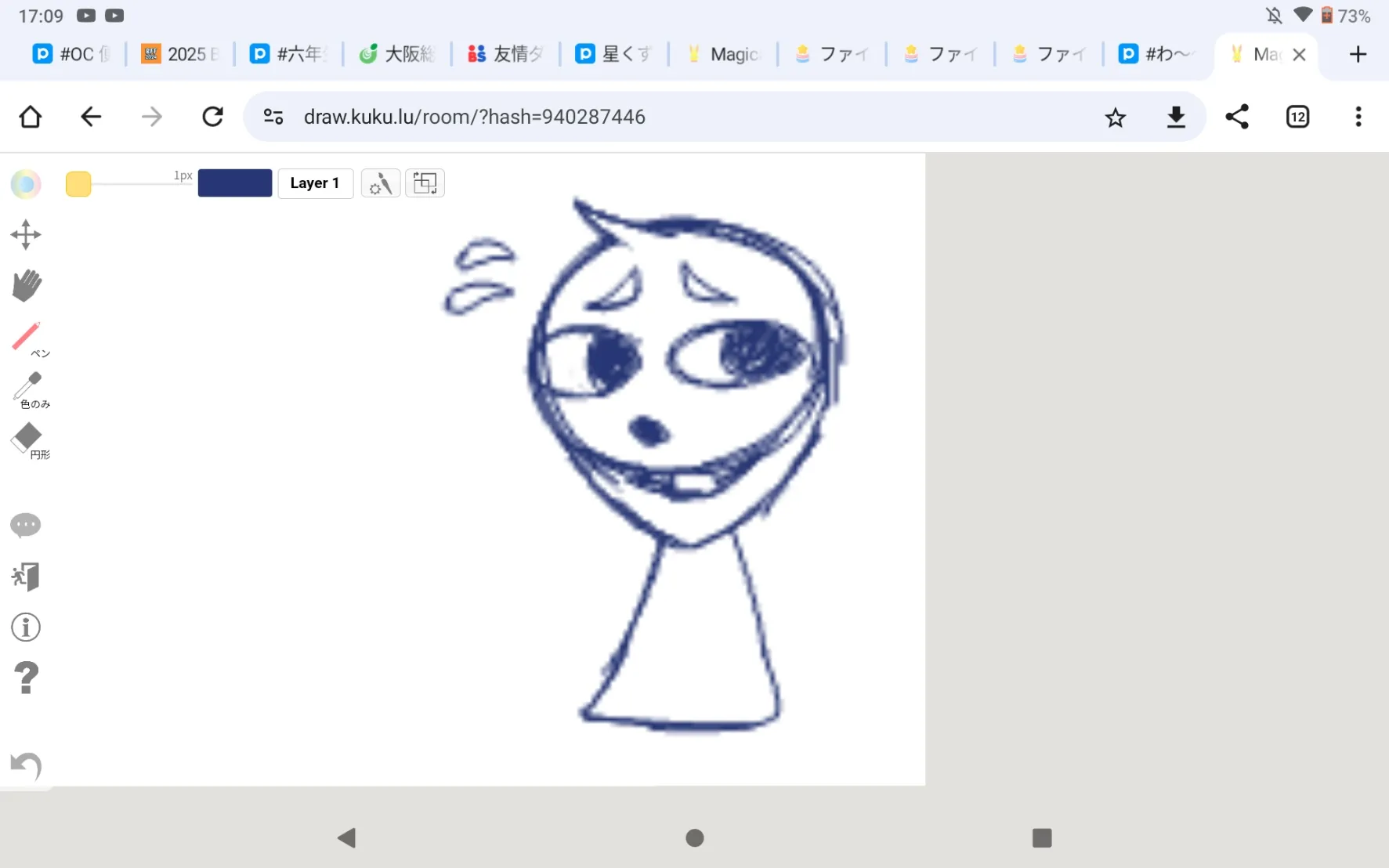Open the question mark help
The height and width of the screenshot is (868, 1389).
pyautogui.click(x=27, y=678)
